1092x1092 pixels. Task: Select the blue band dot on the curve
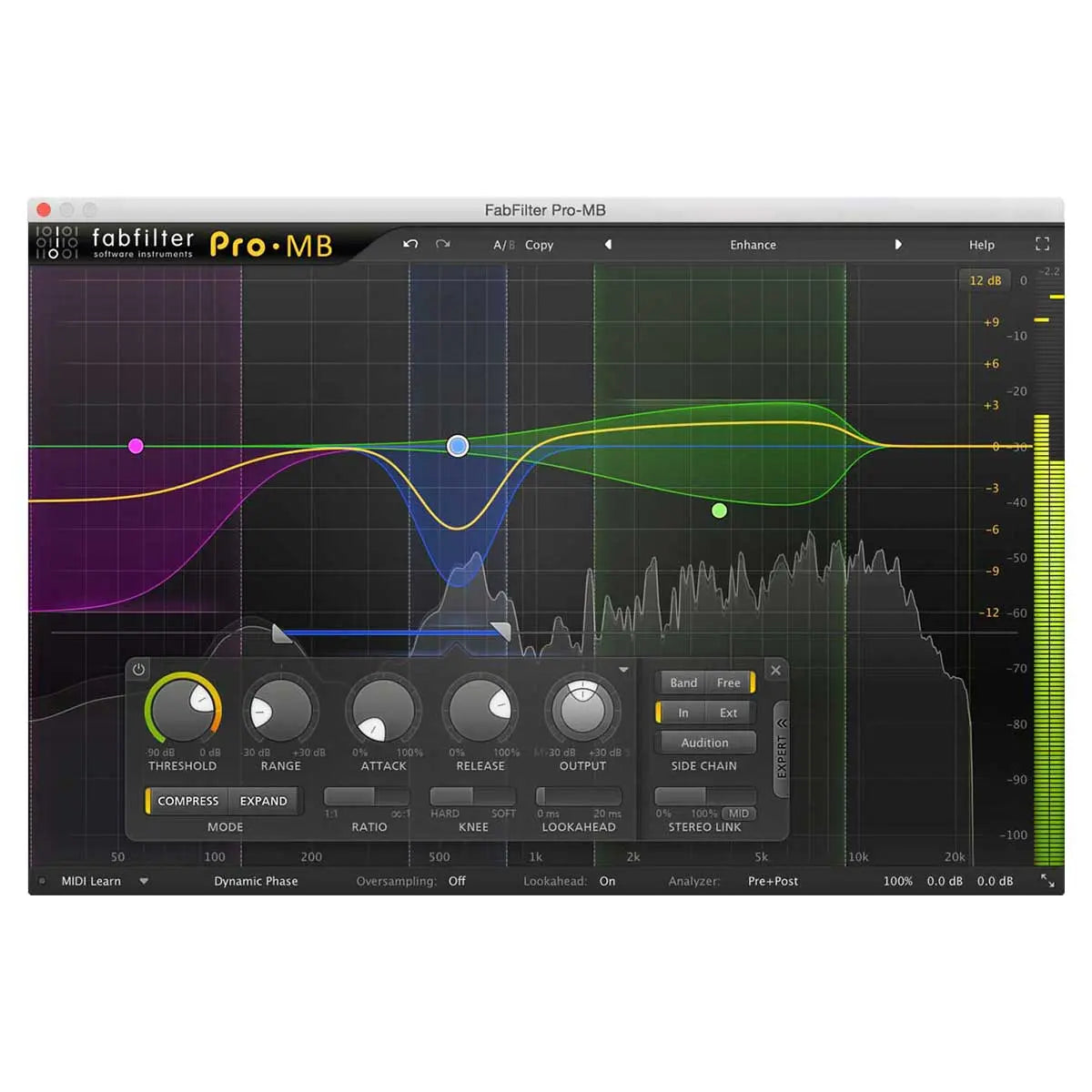457,445
